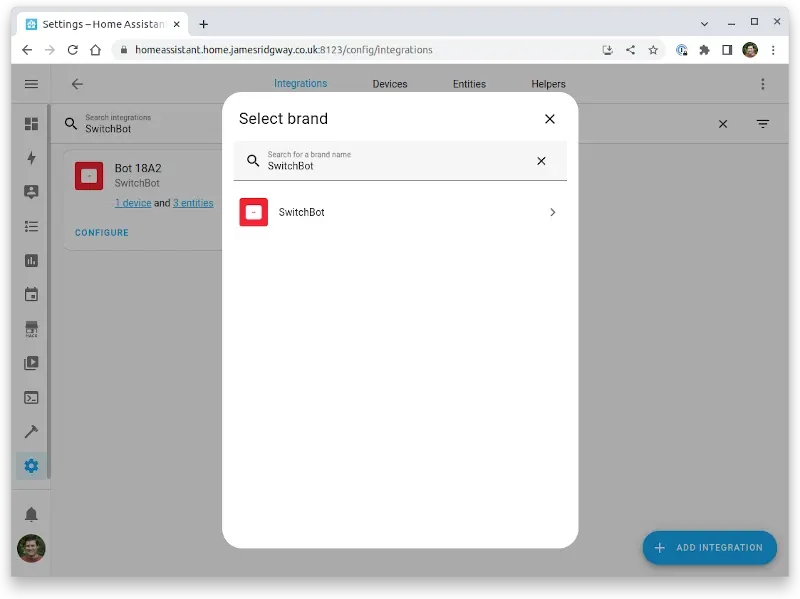Focus the Search for a brand name field

(400, 161)
